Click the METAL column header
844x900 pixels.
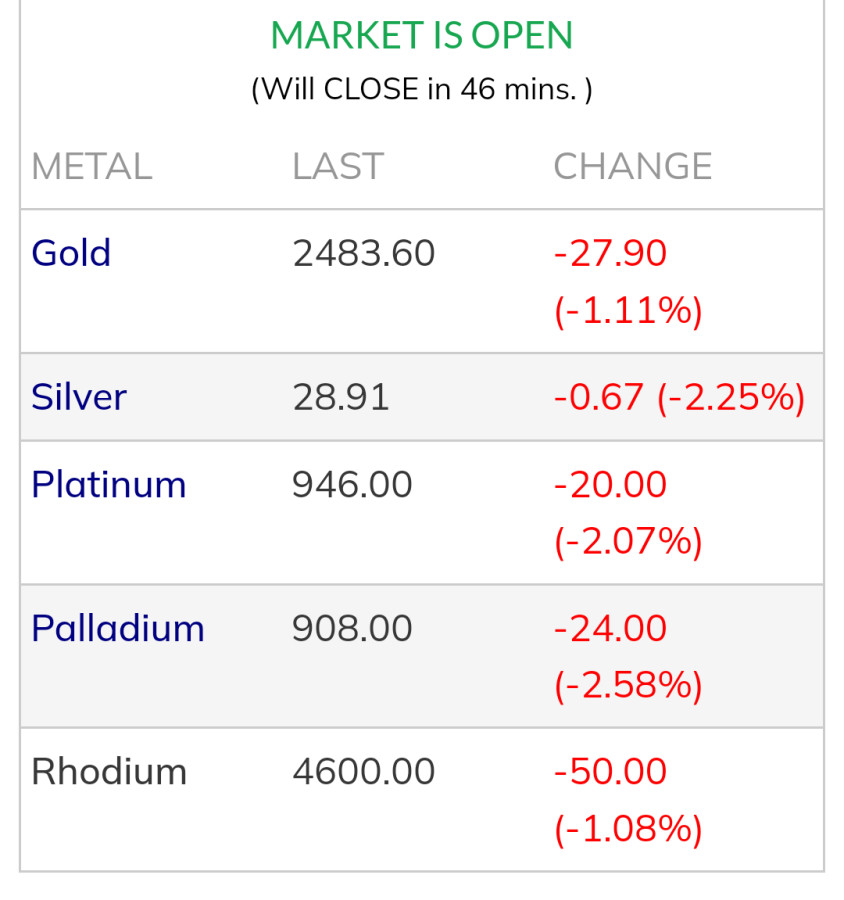click(x=91, y=166)
